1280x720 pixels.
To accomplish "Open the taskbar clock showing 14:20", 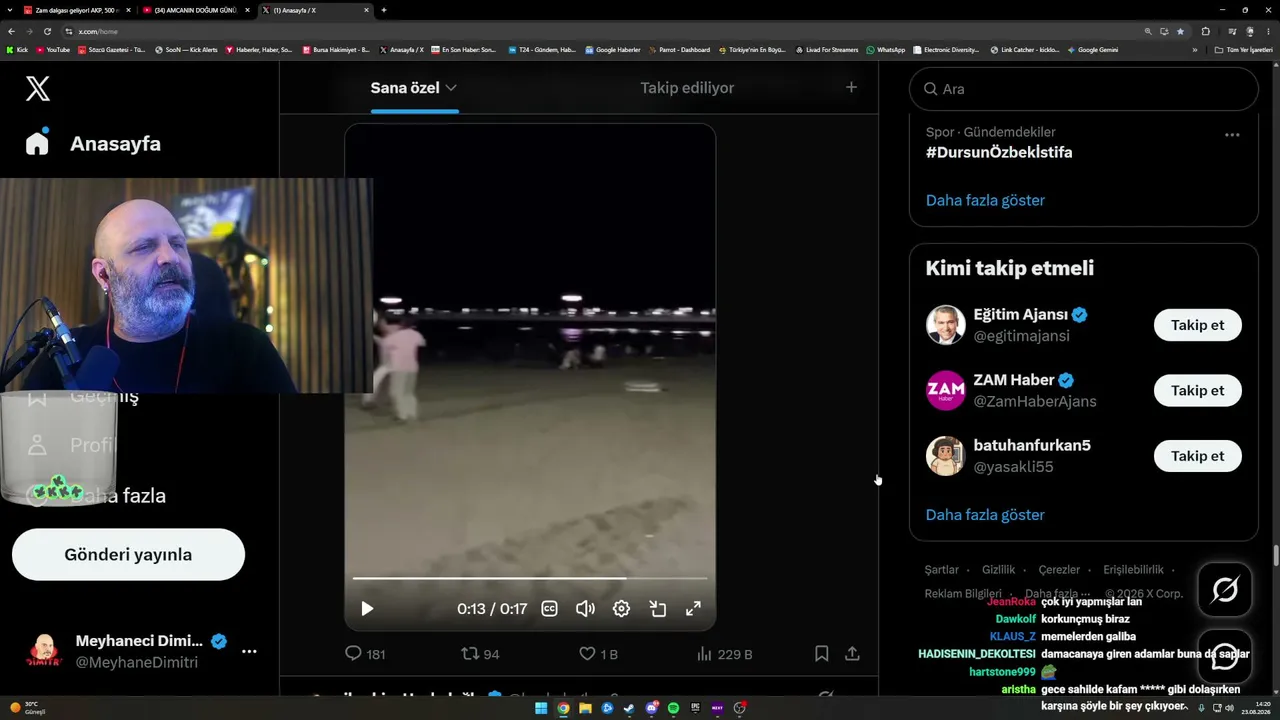I will pyautogui.click(x=1256, y=708).
